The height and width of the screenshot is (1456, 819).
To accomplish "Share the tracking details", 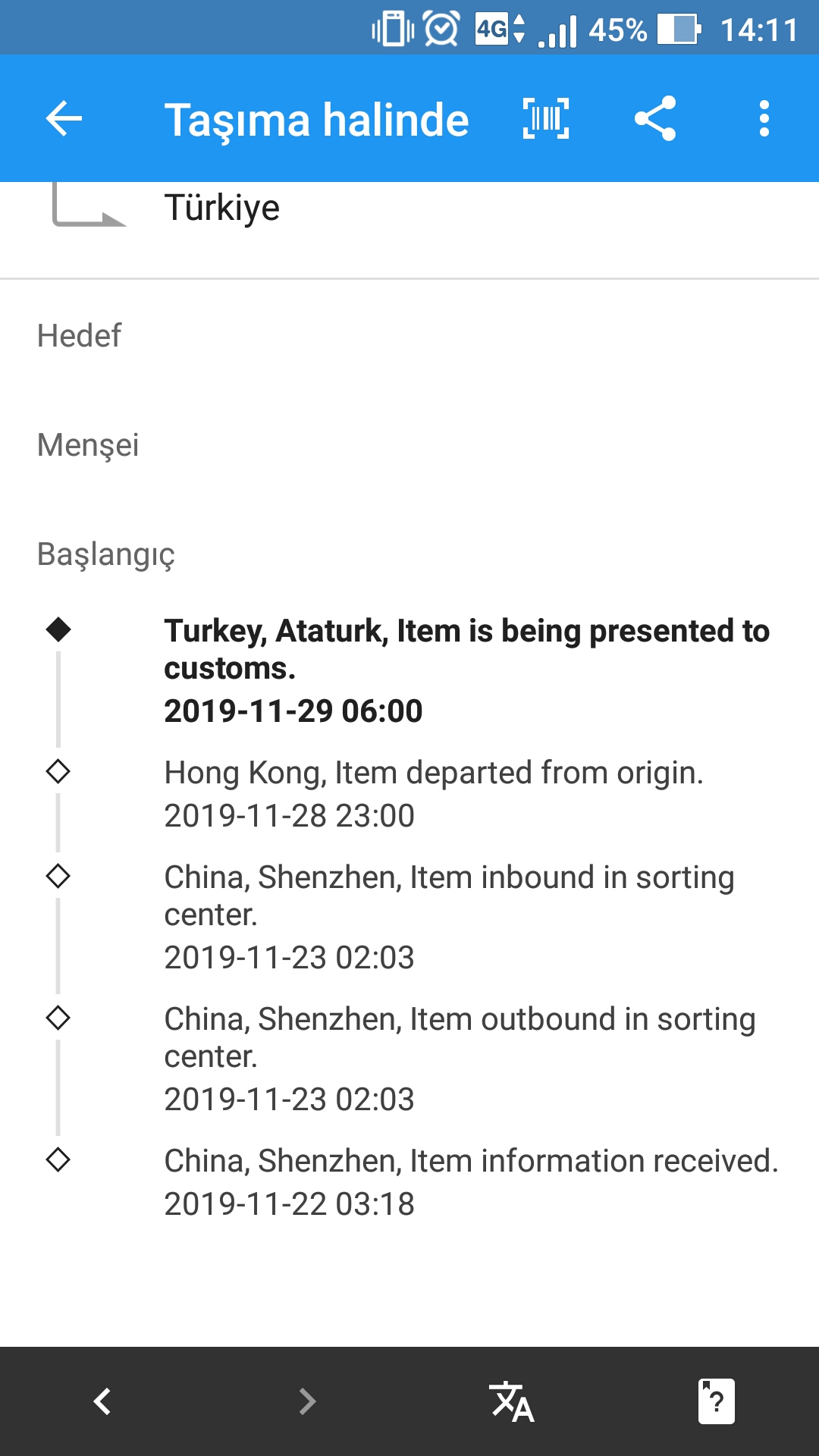I will click(654, 119).
